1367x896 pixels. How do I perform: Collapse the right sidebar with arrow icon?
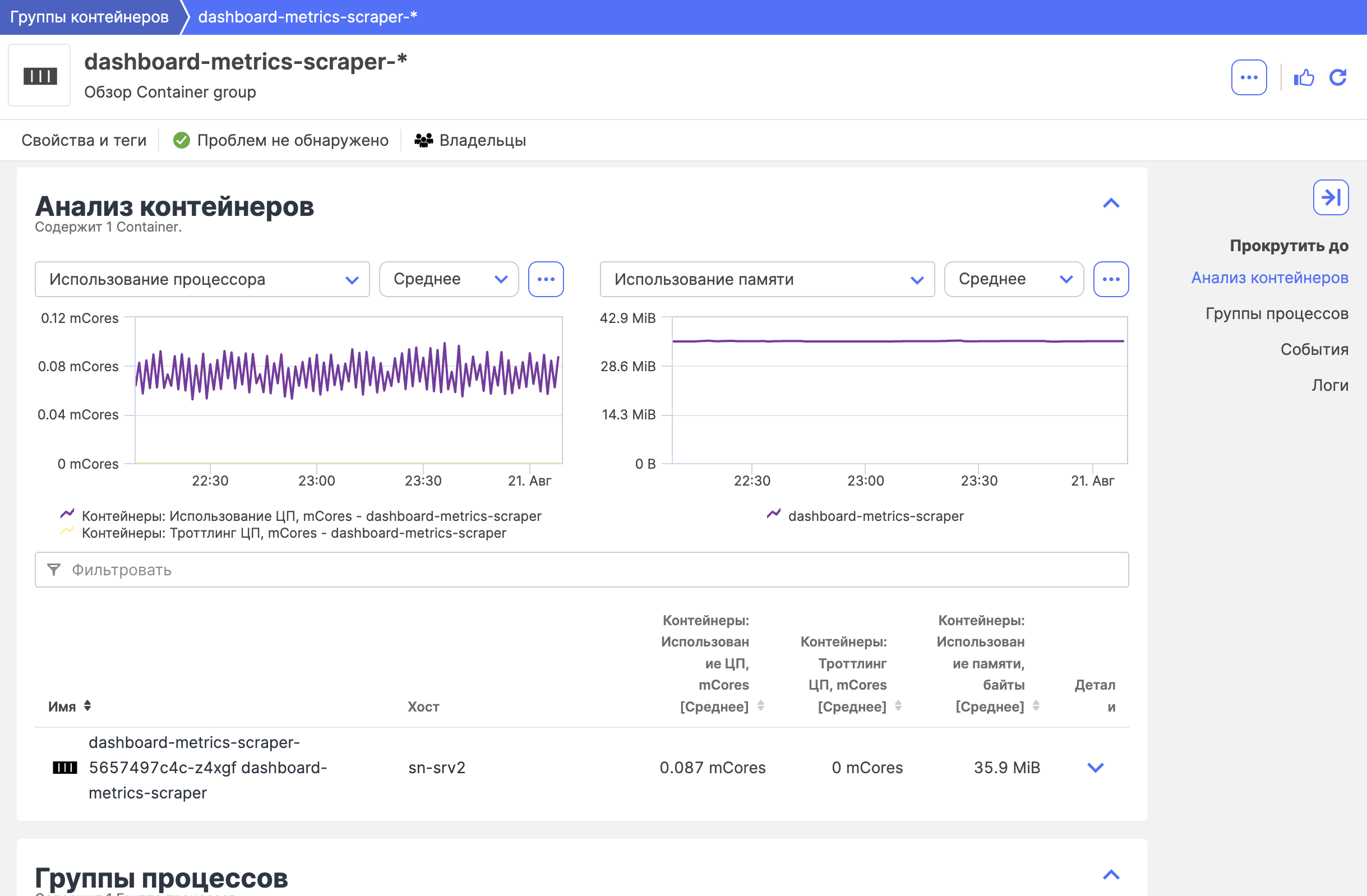[1330, 197]
